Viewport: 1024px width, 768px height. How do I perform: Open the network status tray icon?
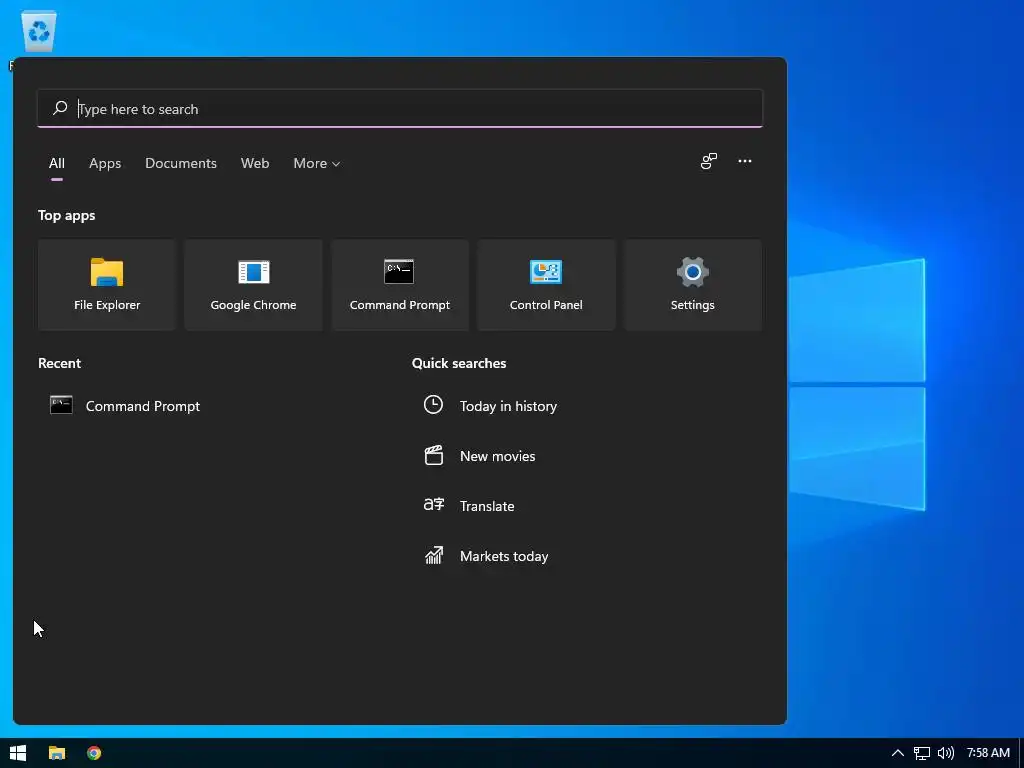point(921,753)
